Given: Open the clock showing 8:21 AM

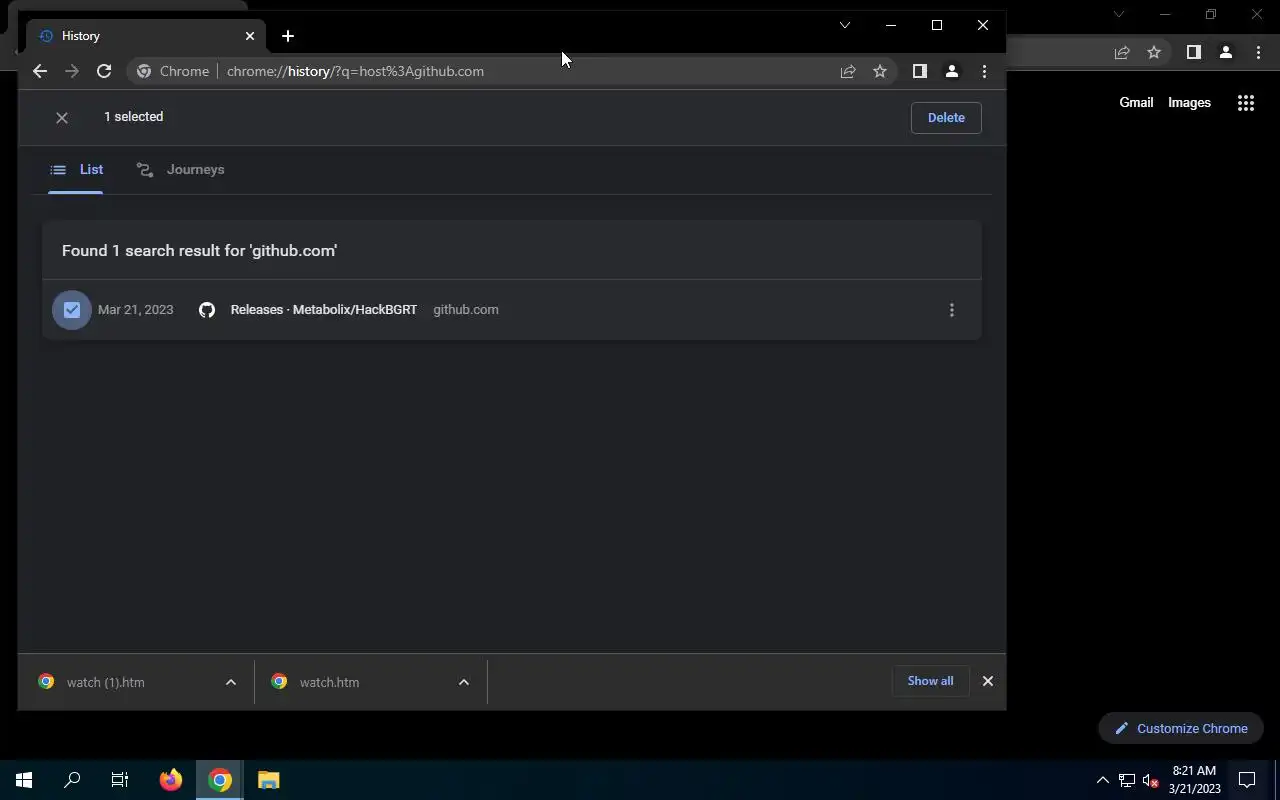Looking at the screenshot, I should point(1195,780).
